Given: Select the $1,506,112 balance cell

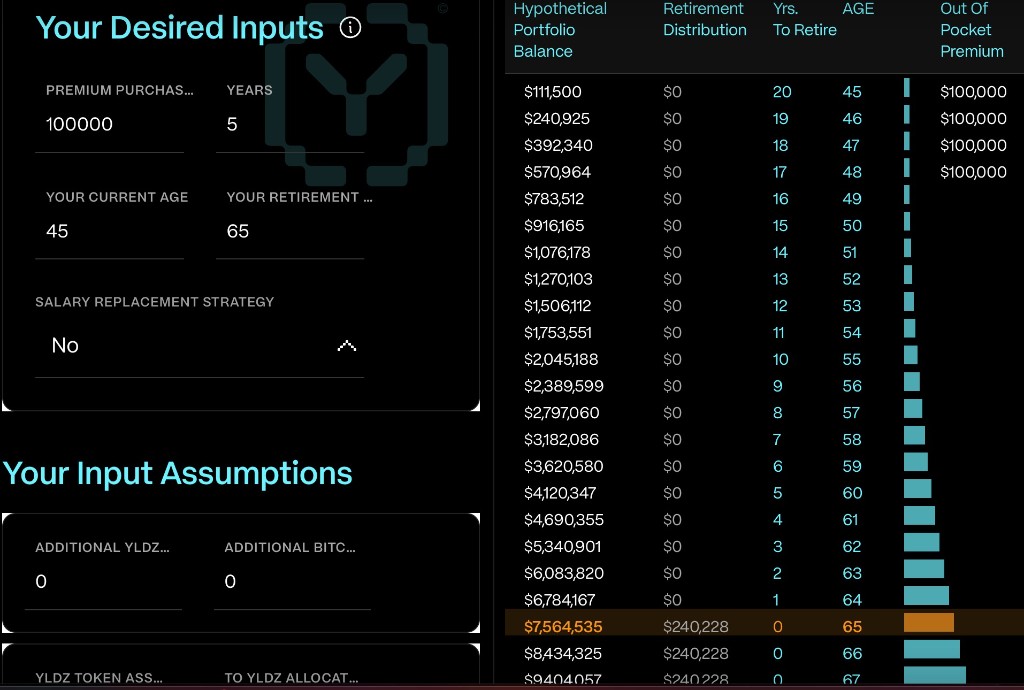Looking at the screenshot, I should 558,306.
